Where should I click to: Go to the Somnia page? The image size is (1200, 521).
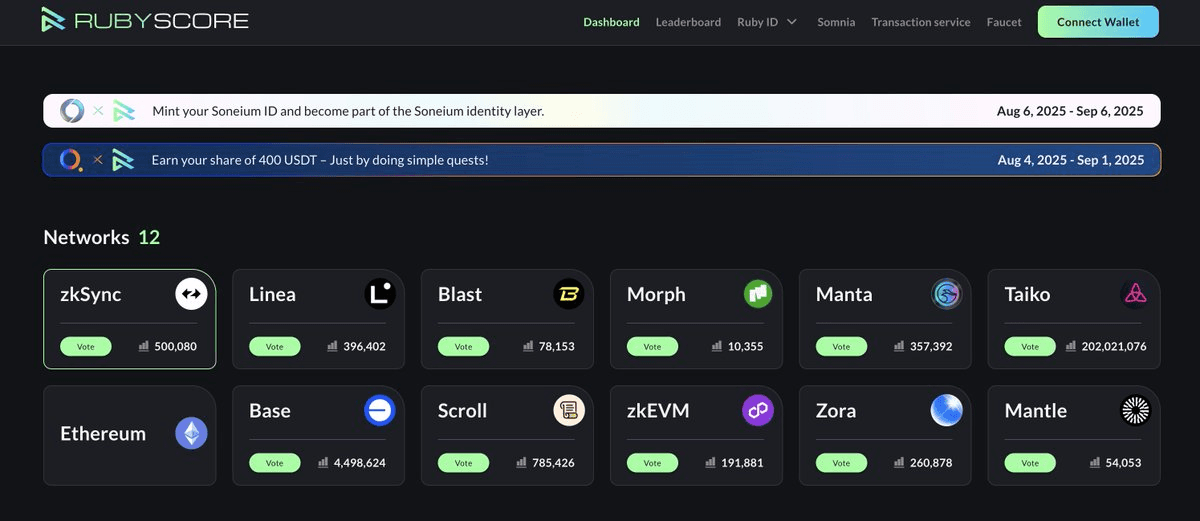point(836,22)
